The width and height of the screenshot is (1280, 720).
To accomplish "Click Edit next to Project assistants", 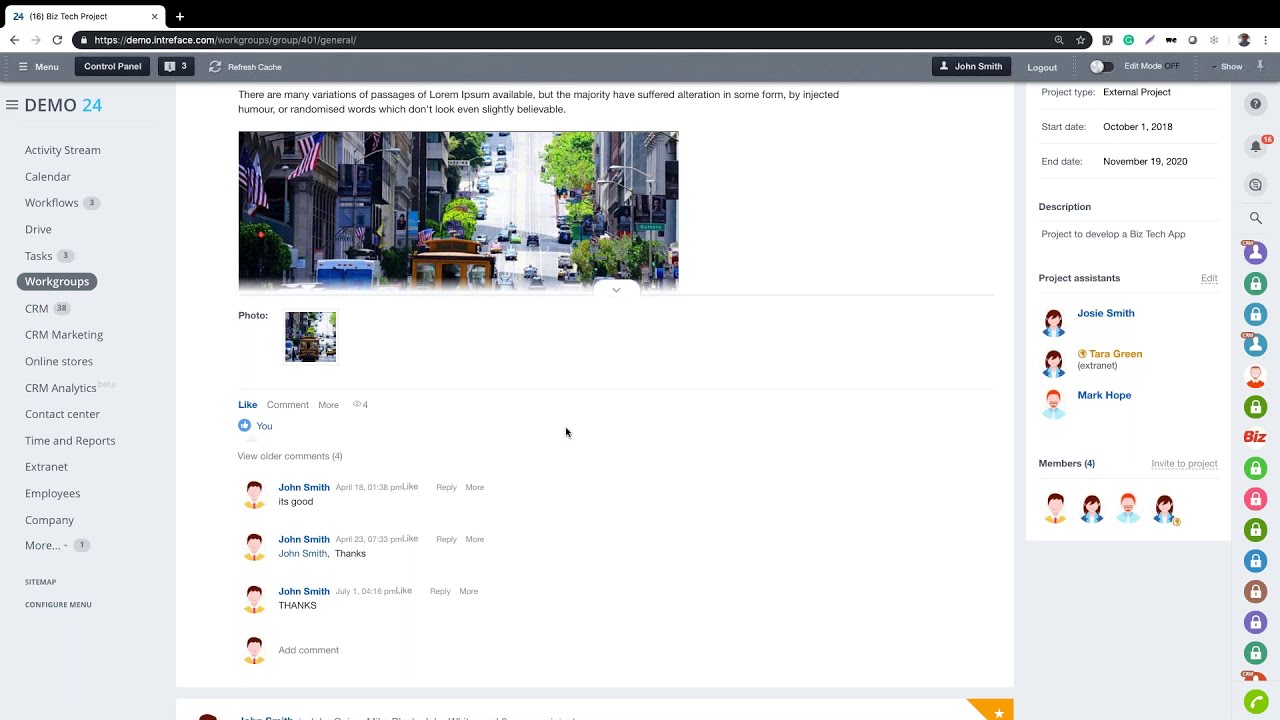I will [x=1209, y=278].
